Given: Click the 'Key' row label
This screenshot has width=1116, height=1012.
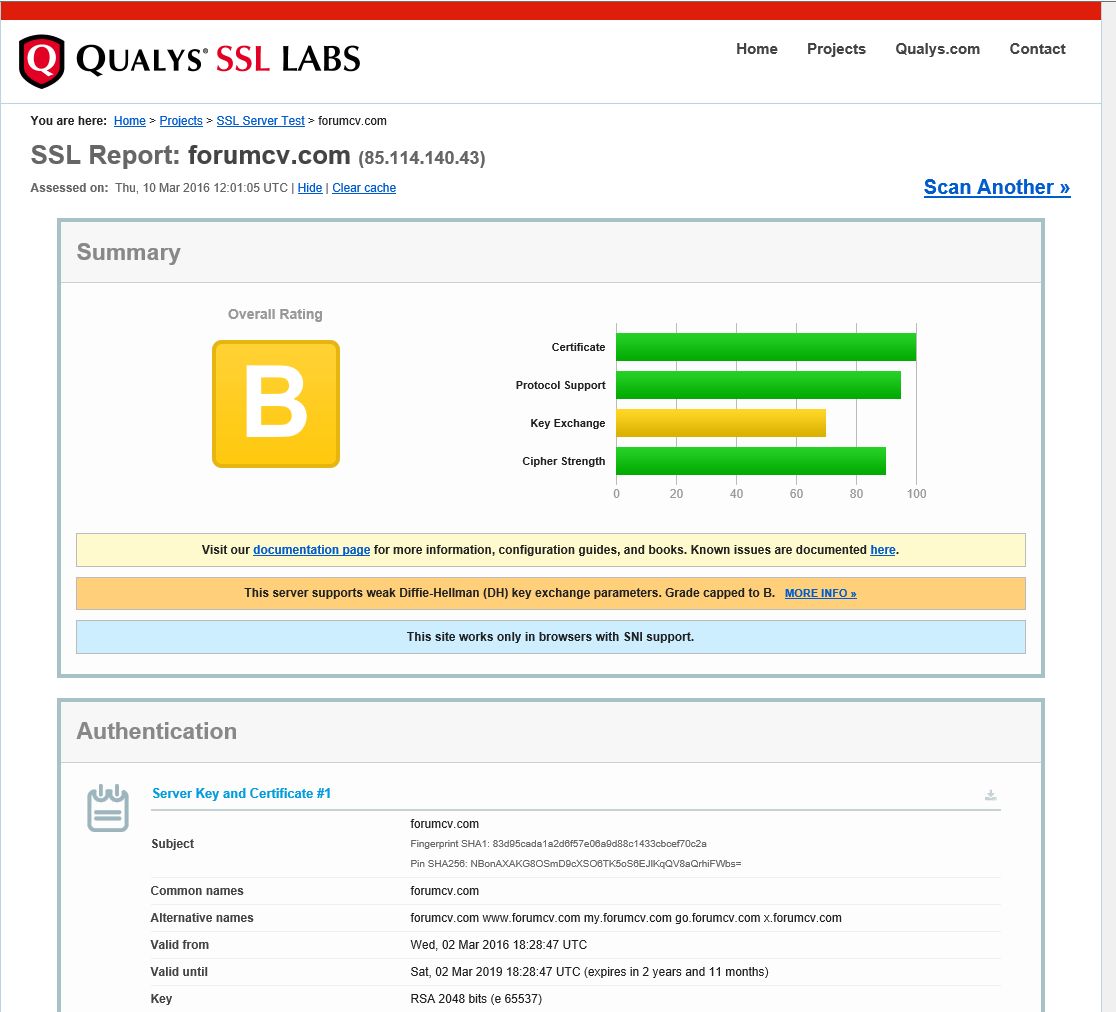Looking at the screenshot, I should (161, 999).
